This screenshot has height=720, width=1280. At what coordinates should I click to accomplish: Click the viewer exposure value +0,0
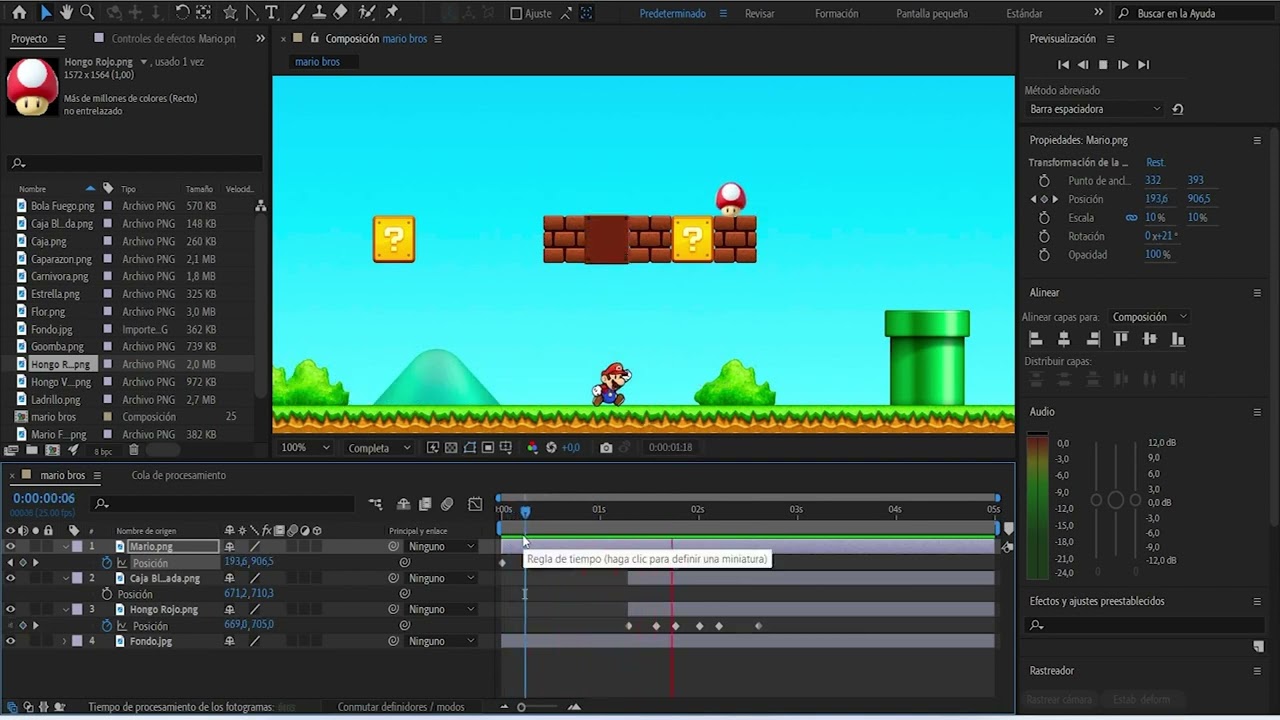(x=570, y=448)
